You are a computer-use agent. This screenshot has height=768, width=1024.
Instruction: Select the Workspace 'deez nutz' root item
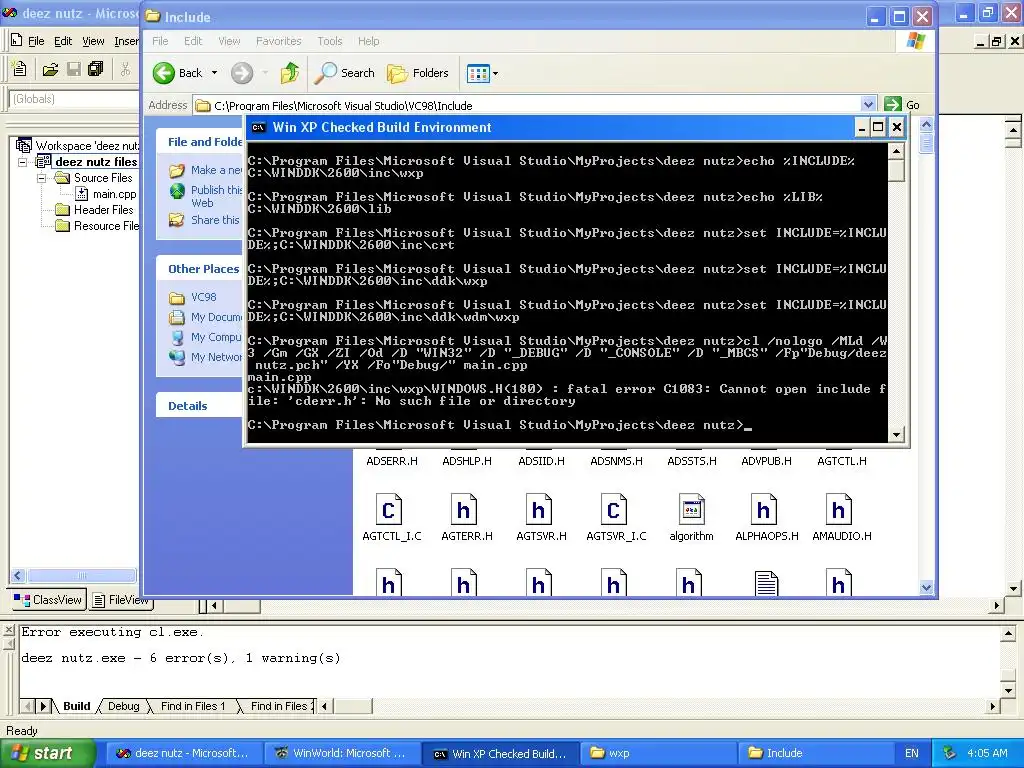tap(87, 146)
